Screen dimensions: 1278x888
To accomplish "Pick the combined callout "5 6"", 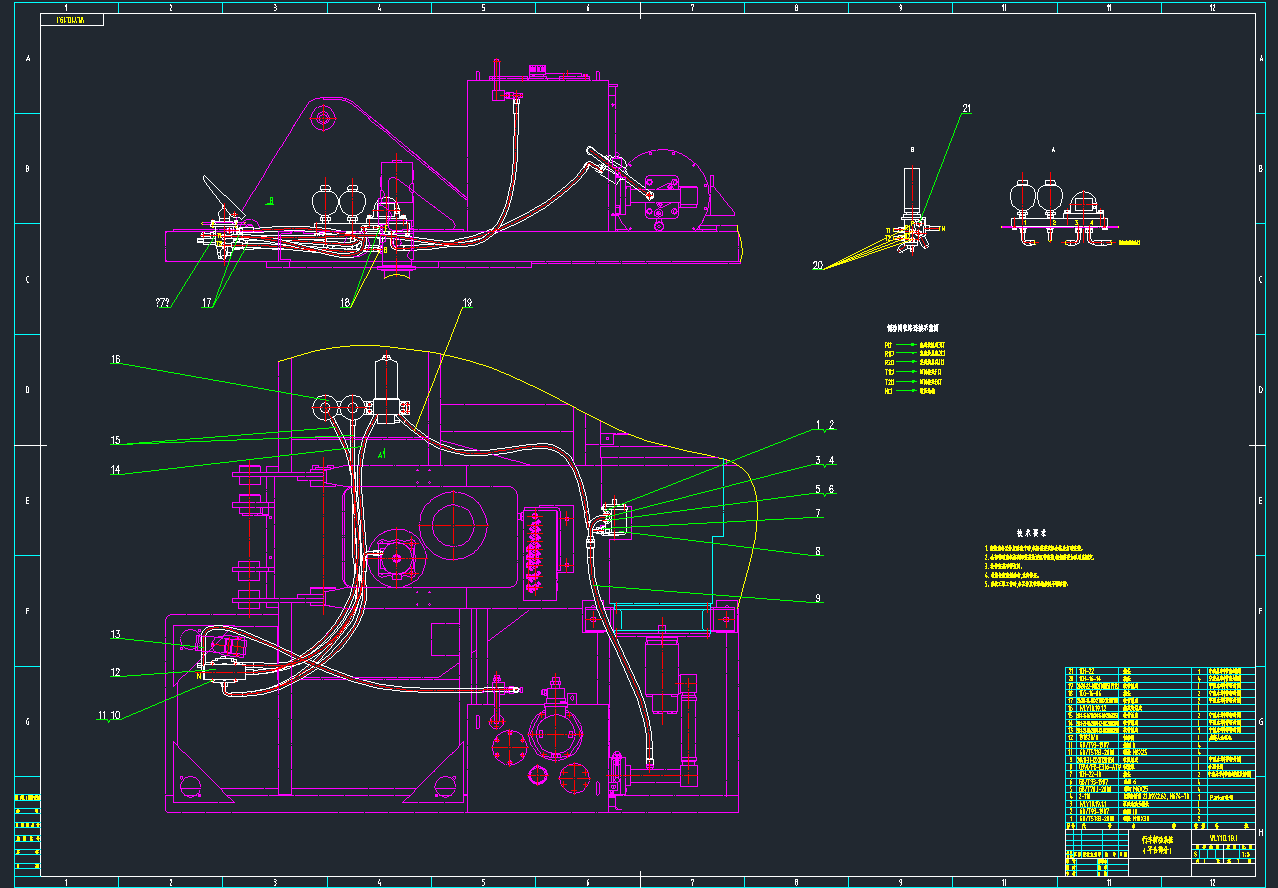I will [x=825, y=489].
